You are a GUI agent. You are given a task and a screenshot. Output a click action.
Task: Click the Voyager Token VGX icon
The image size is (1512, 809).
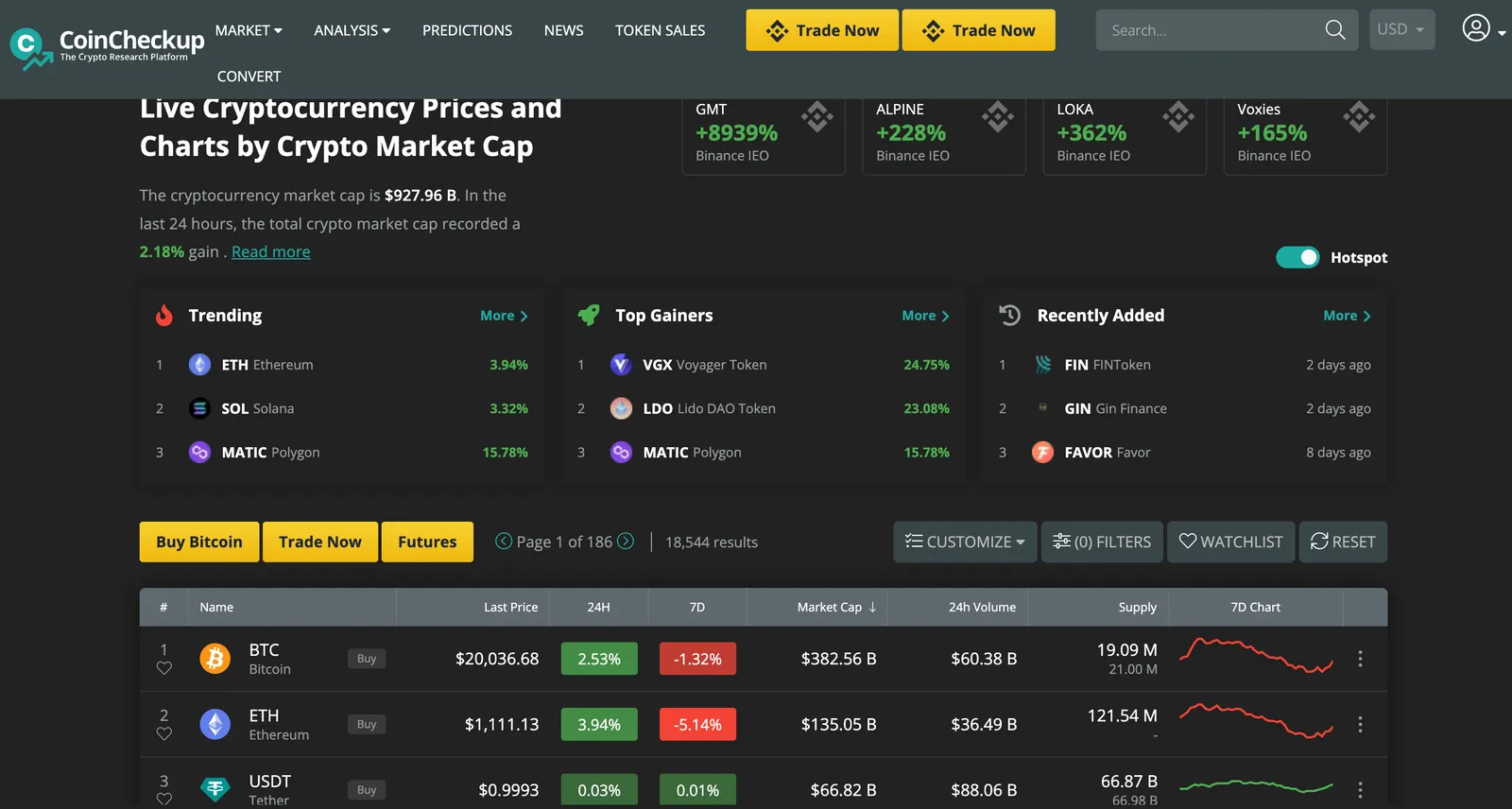coord(621,365)
